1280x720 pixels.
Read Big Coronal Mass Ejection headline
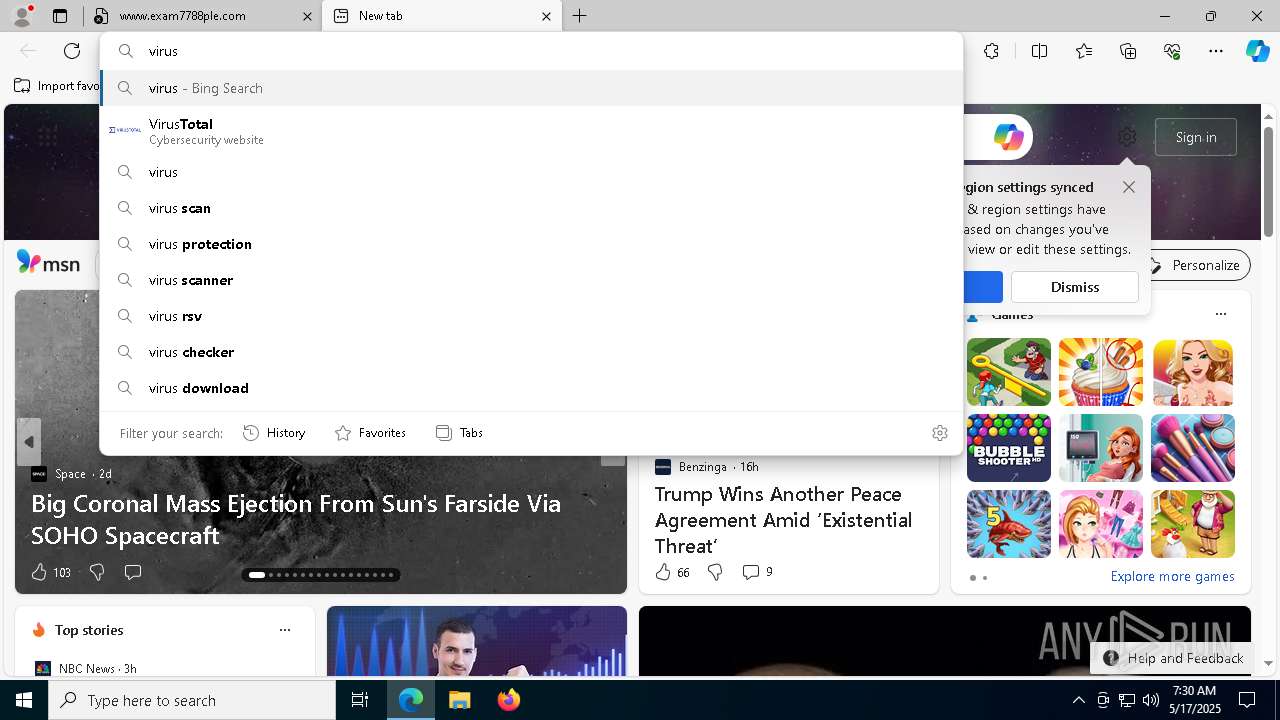point(296,519)
